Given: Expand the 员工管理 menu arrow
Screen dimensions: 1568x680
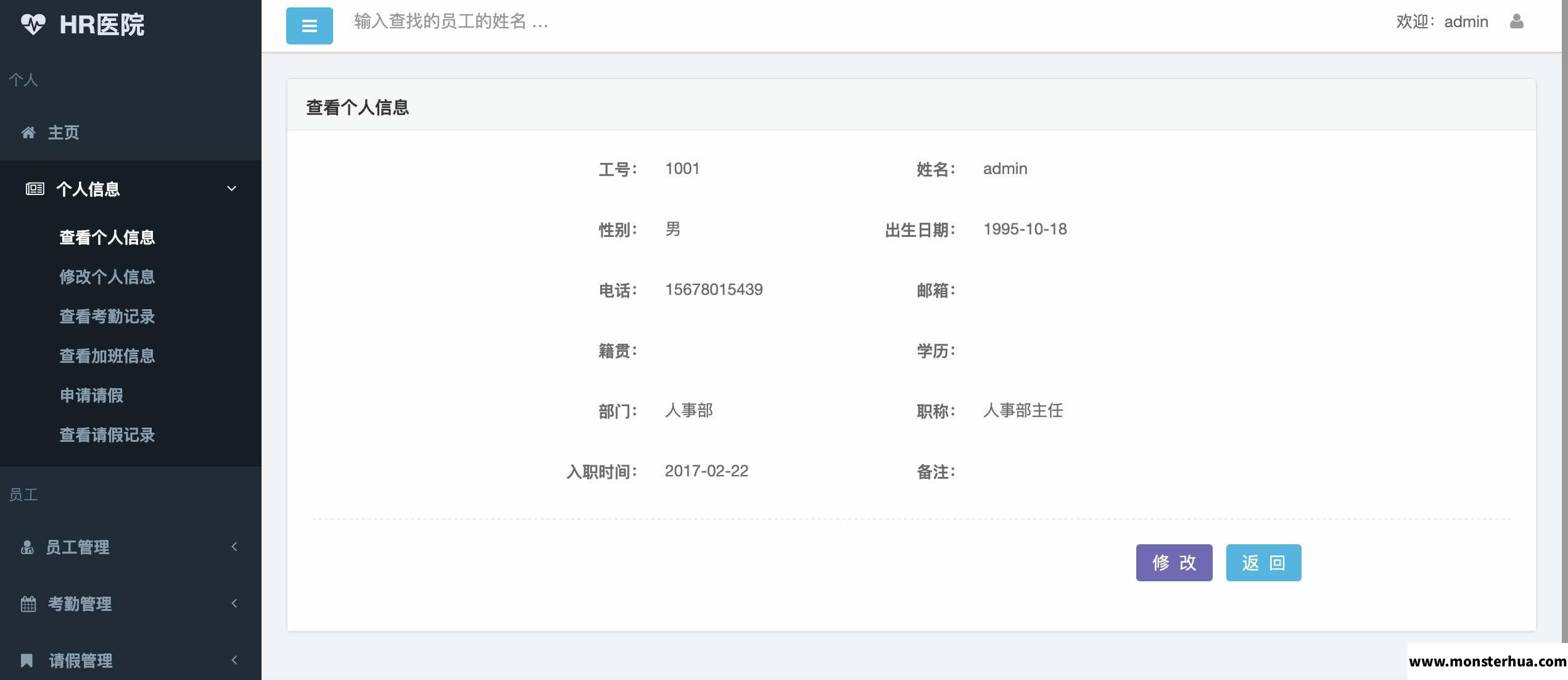Looking at the screenshot, I should point(234,547).
